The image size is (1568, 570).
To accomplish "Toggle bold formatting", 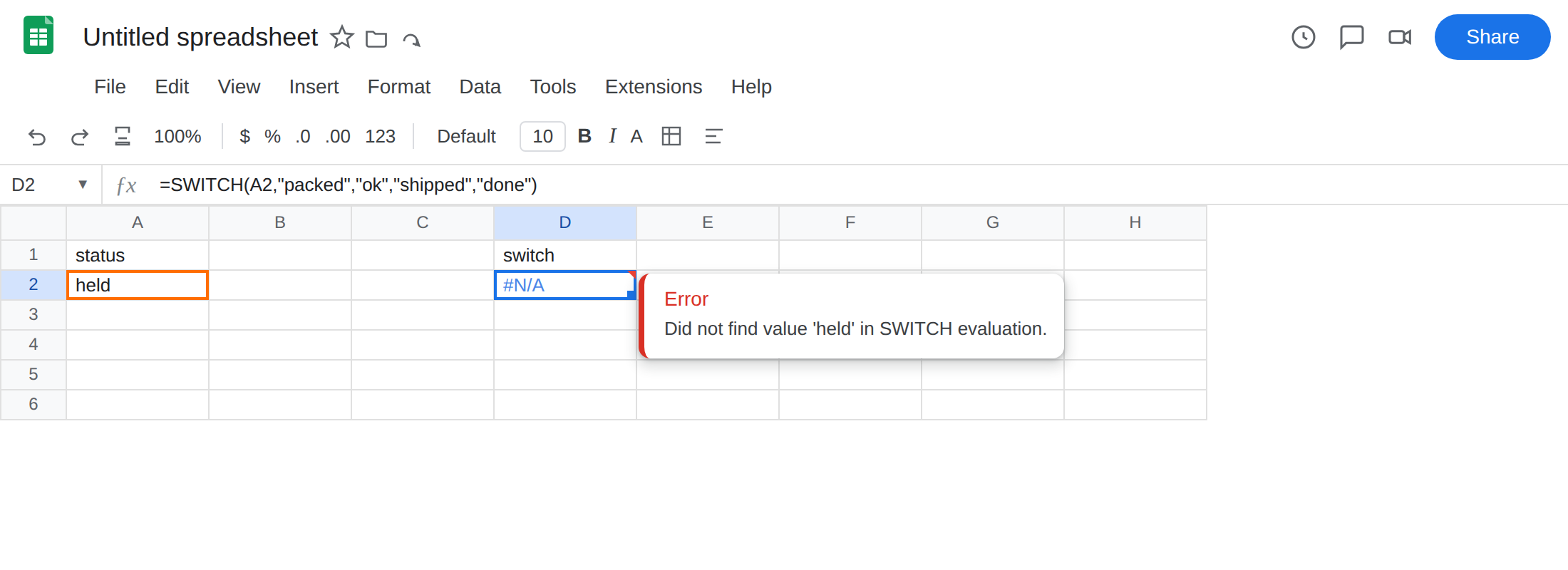I will pos(584,136).
